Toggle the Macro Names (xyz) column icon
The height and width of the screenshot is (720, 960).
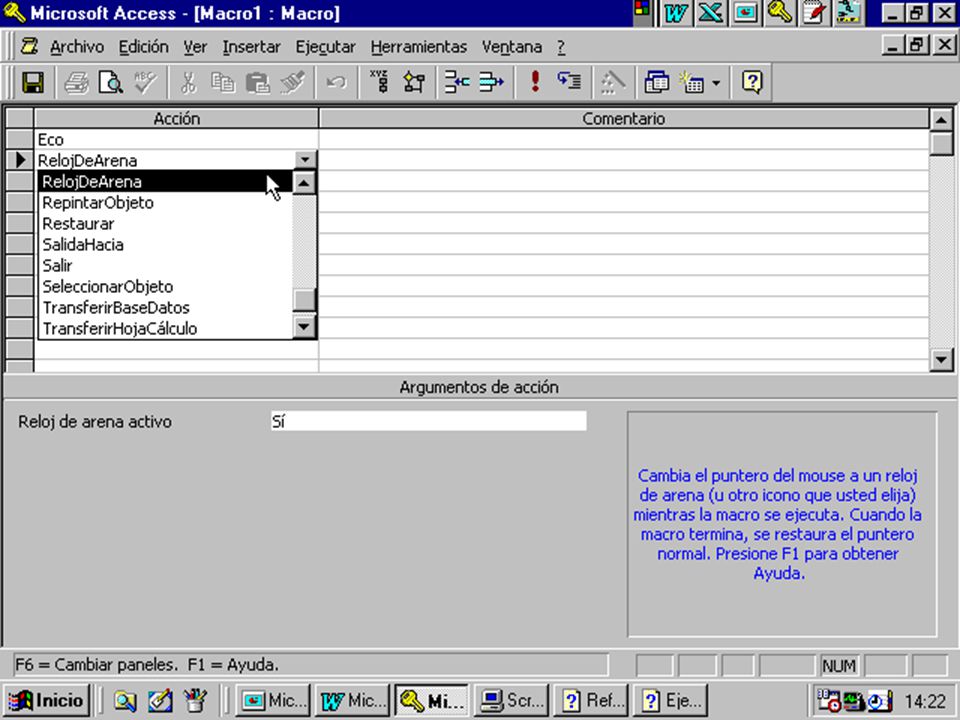[x=380, y=82]
